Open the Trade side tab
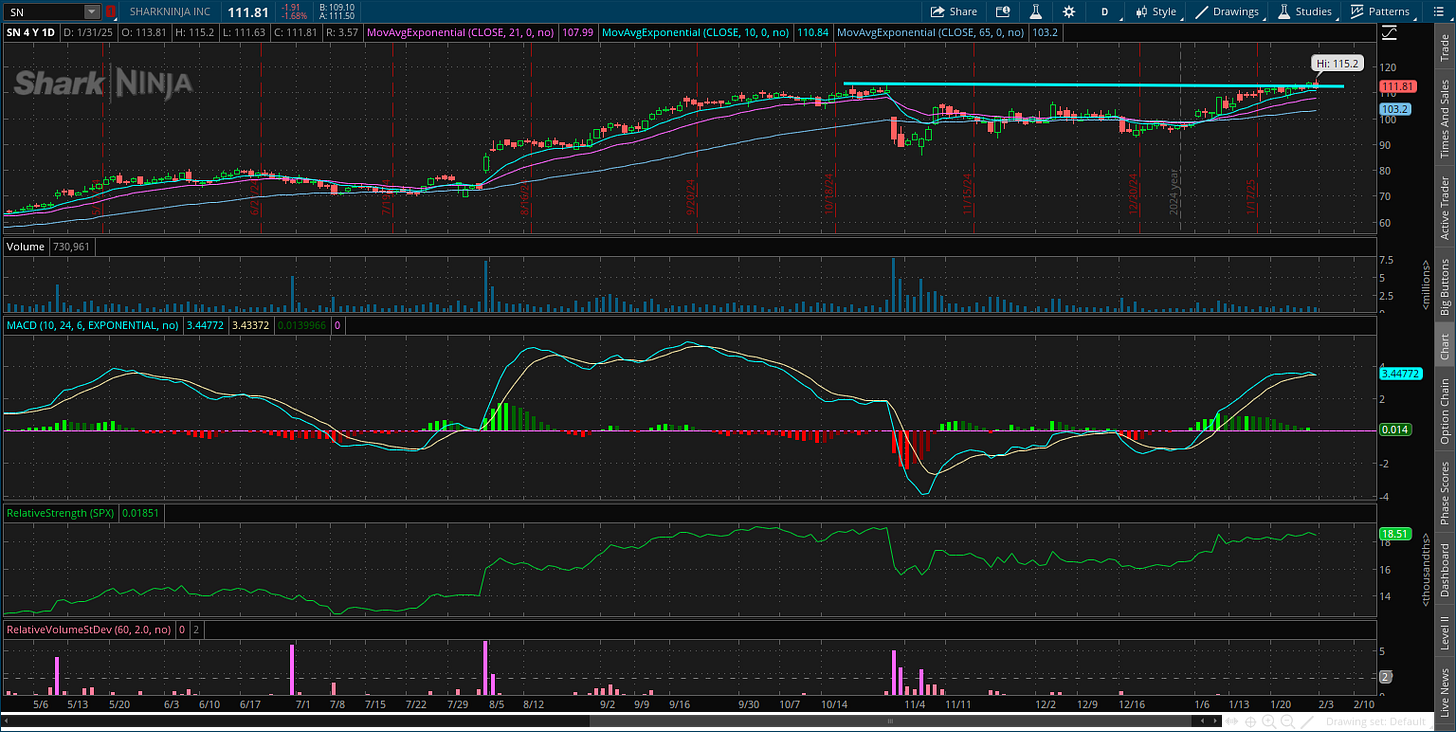Viewport: 1456px width, 732px height. tap(1444, 46)
